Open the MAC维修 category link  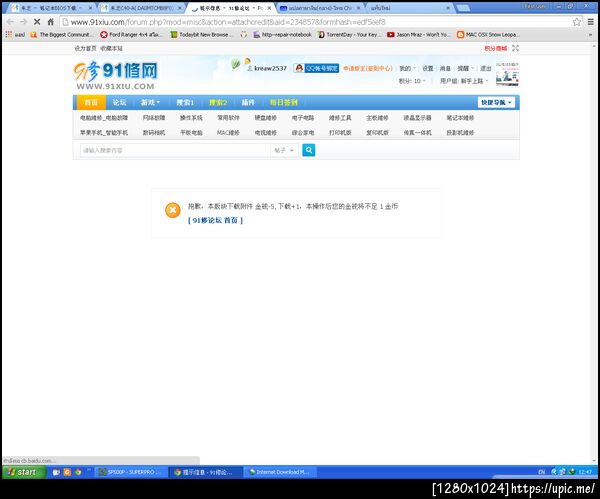tap(228, 132)
